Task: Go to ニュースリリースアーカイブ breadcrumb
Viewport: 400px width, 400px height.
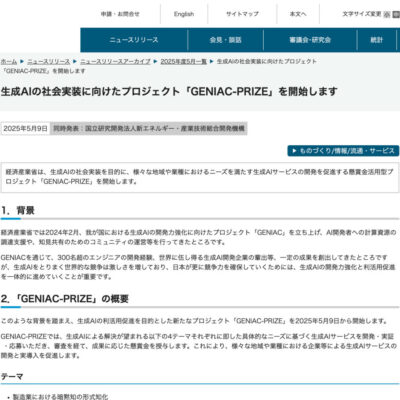Action: (115, 62)
